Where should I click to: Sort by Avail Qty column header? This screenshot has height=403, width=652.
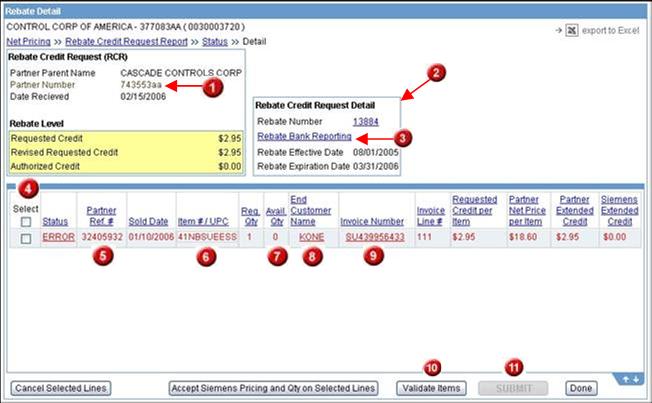(x=276, y=216)
